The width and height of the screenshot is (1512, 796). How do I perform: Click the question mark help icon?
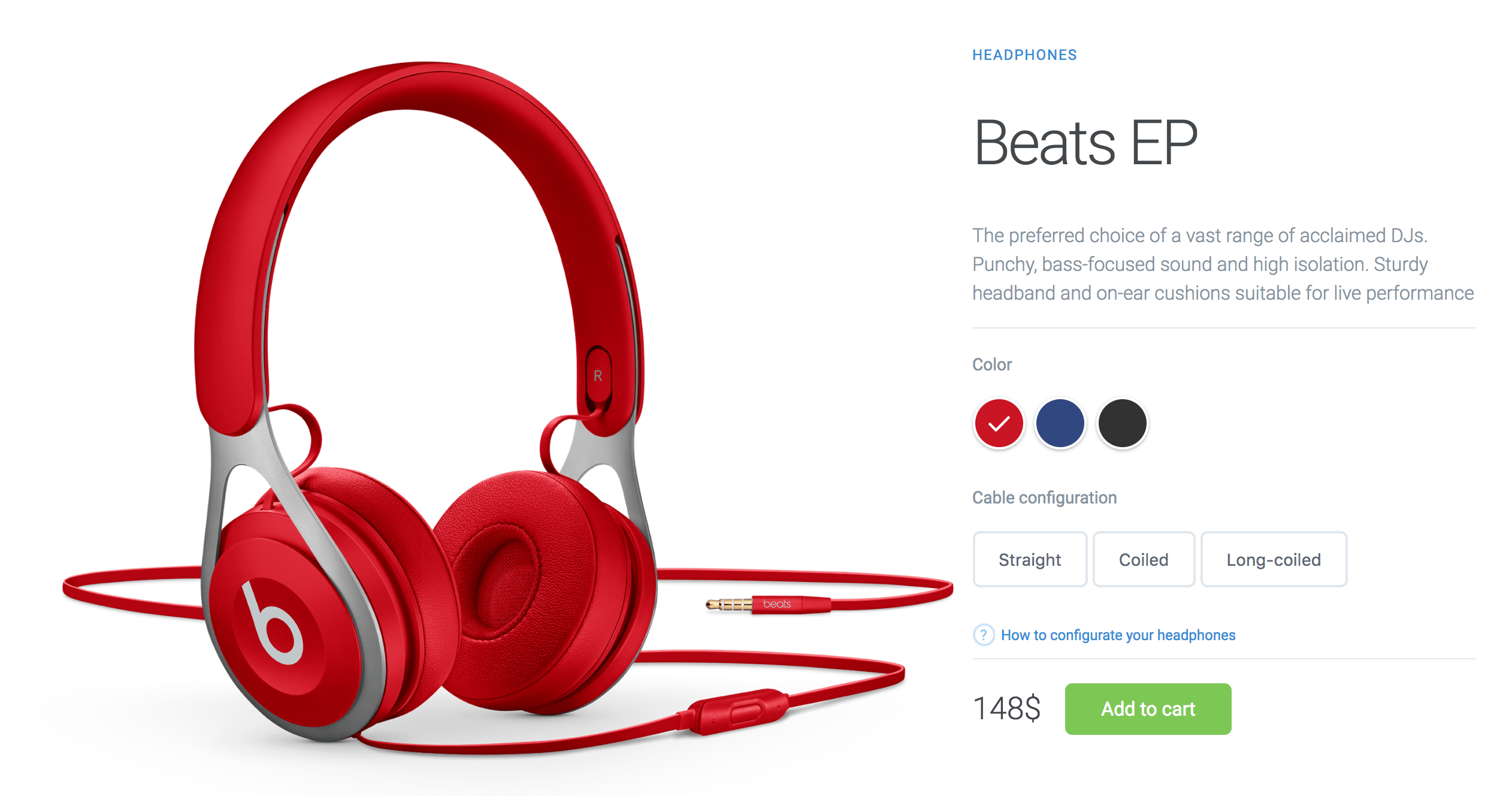point(984,635)
